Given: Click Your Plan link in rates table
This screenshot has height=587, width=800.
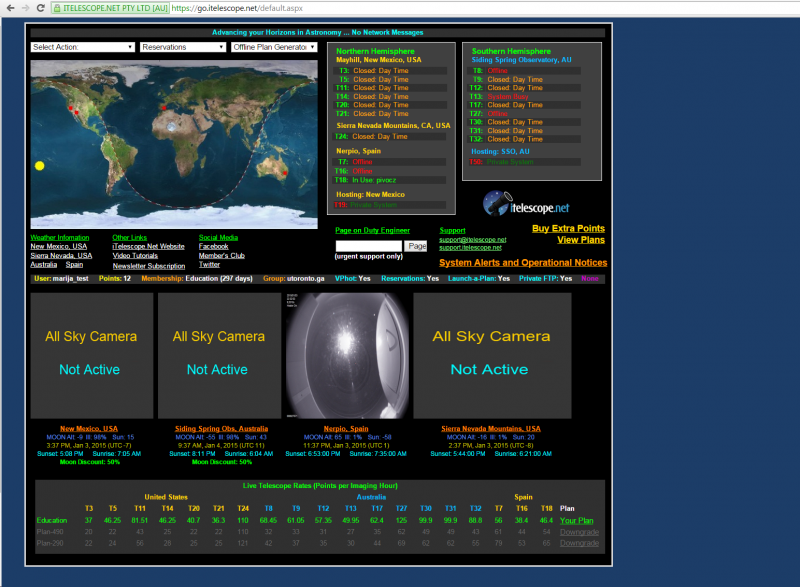Looking at the screenshot, I should [577, 521].
